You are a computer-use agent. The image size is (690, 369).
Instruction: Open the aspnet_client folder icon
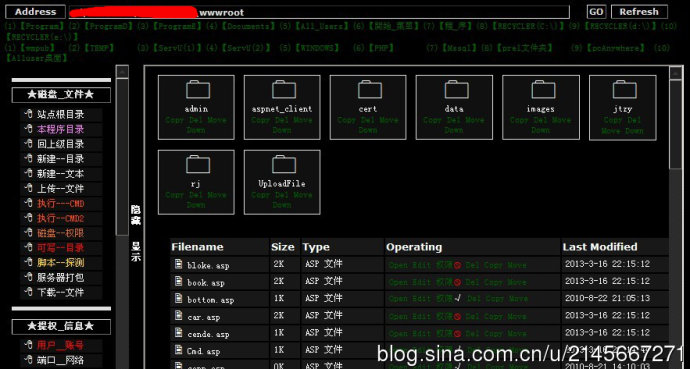tap(284, 90)
